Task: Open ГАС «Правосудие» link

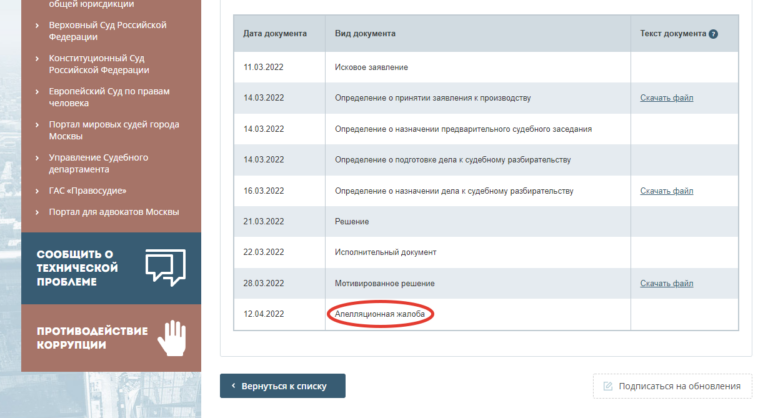Action: tap(87, 191)
